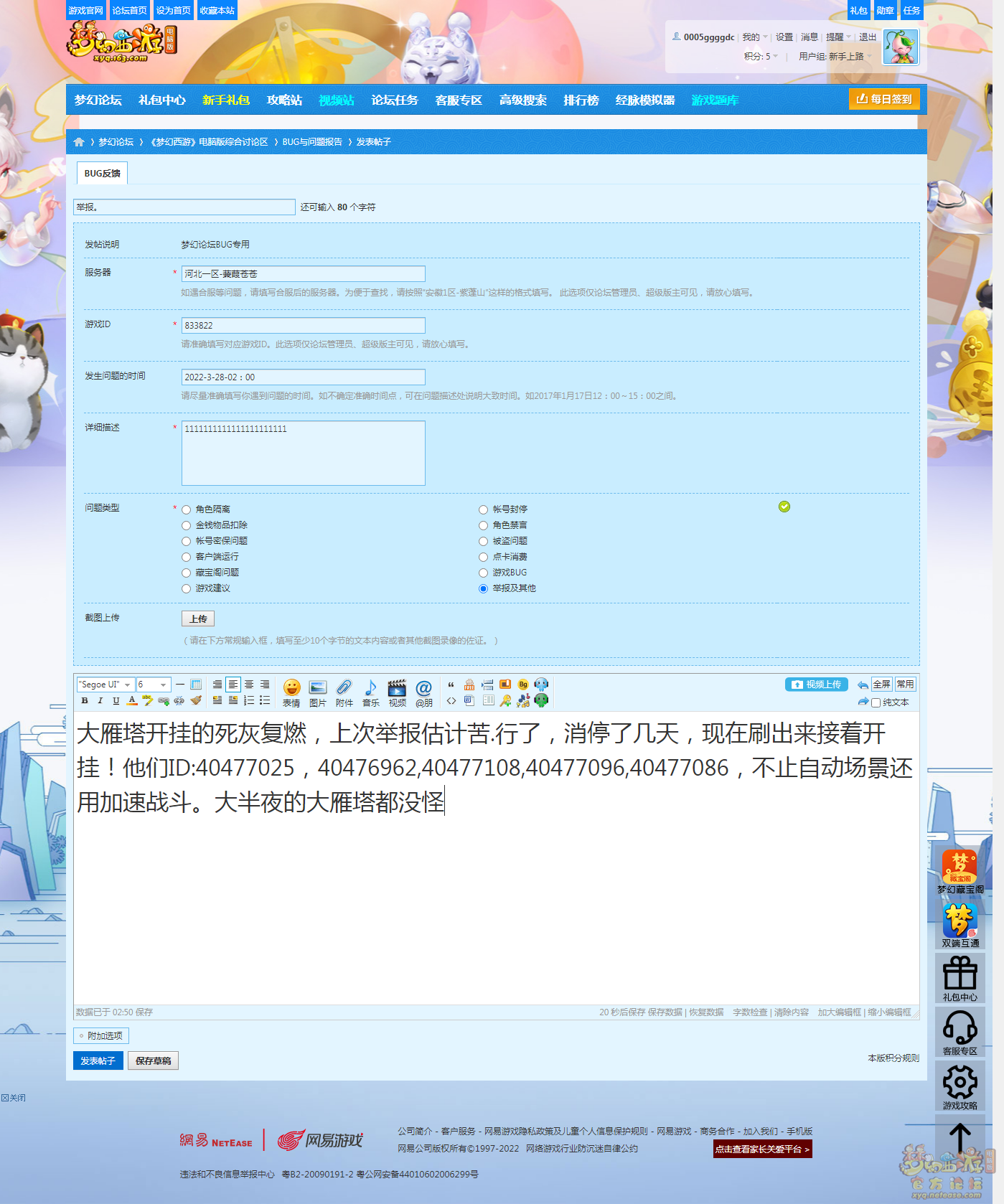Viewport: 1004px width, 1204px height.
Task: Redo the editor action
Action: click(x=863, y=702)
